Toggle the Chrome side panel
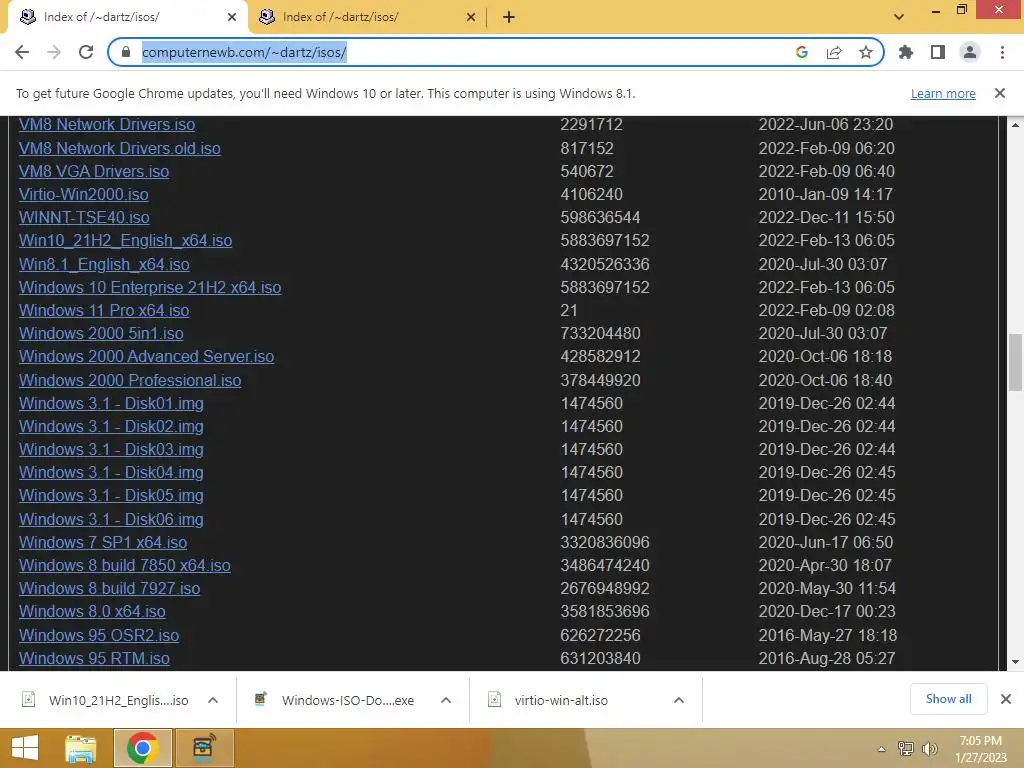The width and height of the screenshot is (1024, 768). (x=938, y=52)
